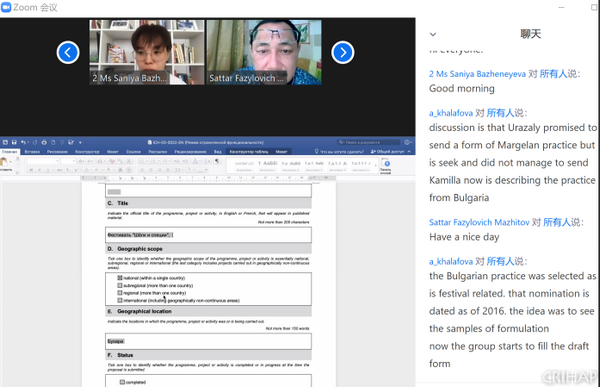
Task: Click the Print icon in Word toolbar
Action: pyautogui.click(x=44, y=142)
